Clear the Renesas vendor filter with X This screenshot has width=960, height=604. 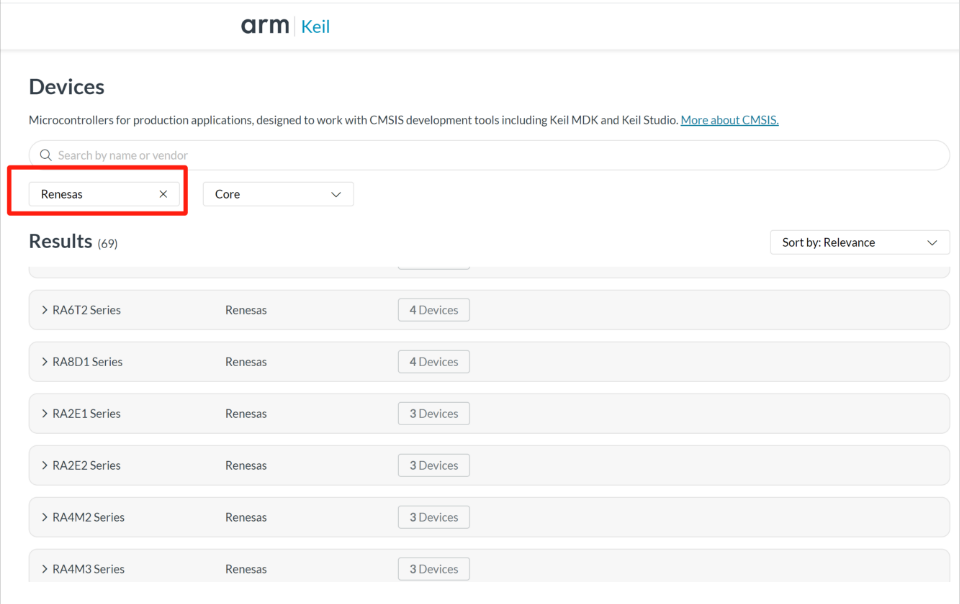(163, 194)
